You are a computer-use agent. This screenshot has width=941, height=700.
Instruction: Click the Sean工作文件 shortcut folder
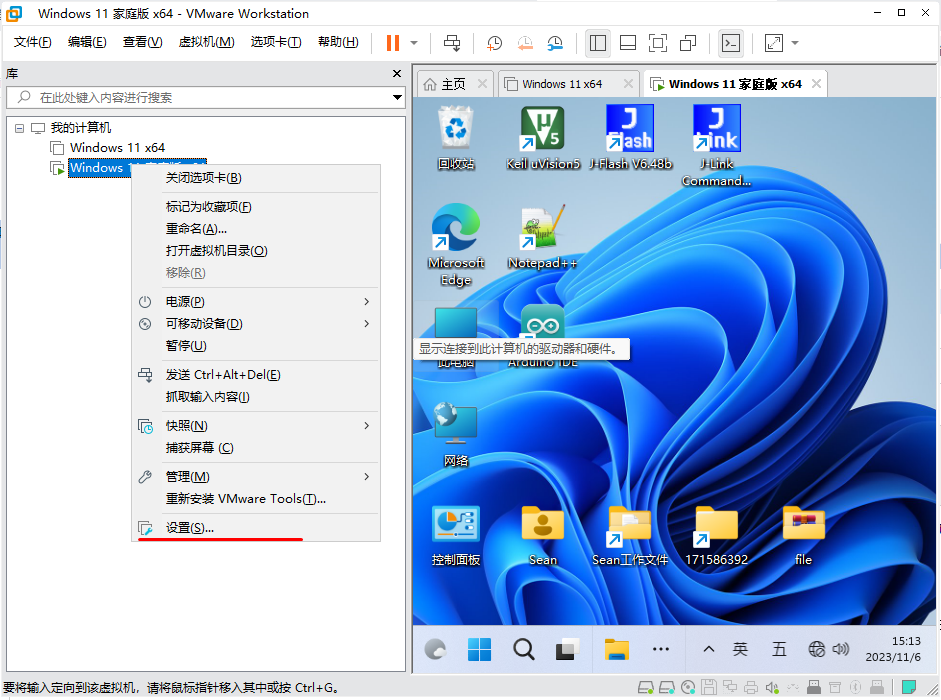tap(630, 535)
